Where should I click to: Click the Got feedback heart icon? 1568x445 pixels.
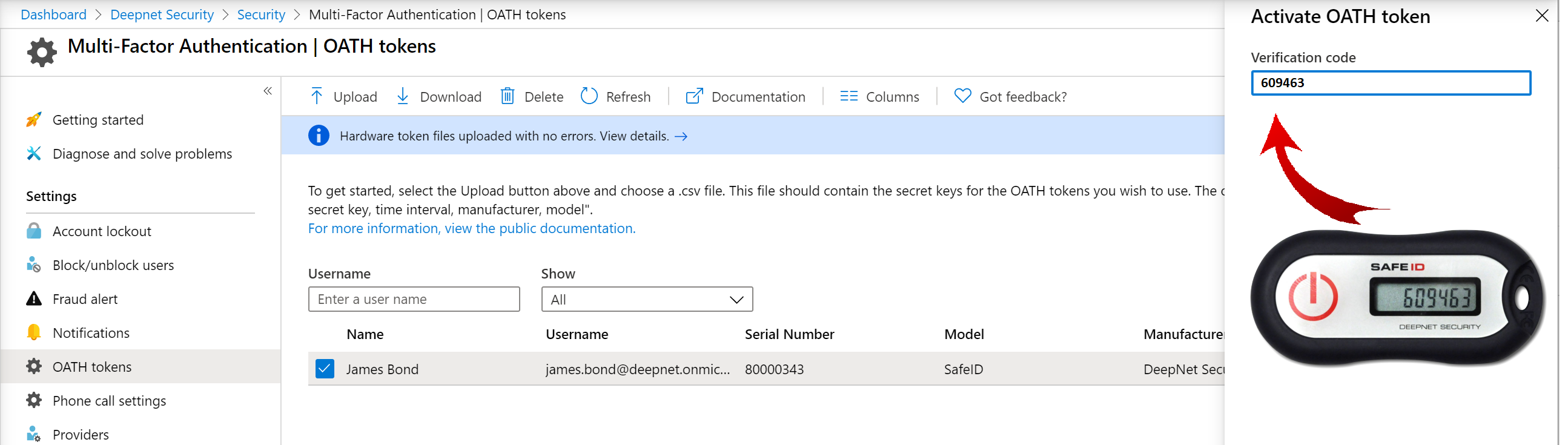click(x=962, y=96)
